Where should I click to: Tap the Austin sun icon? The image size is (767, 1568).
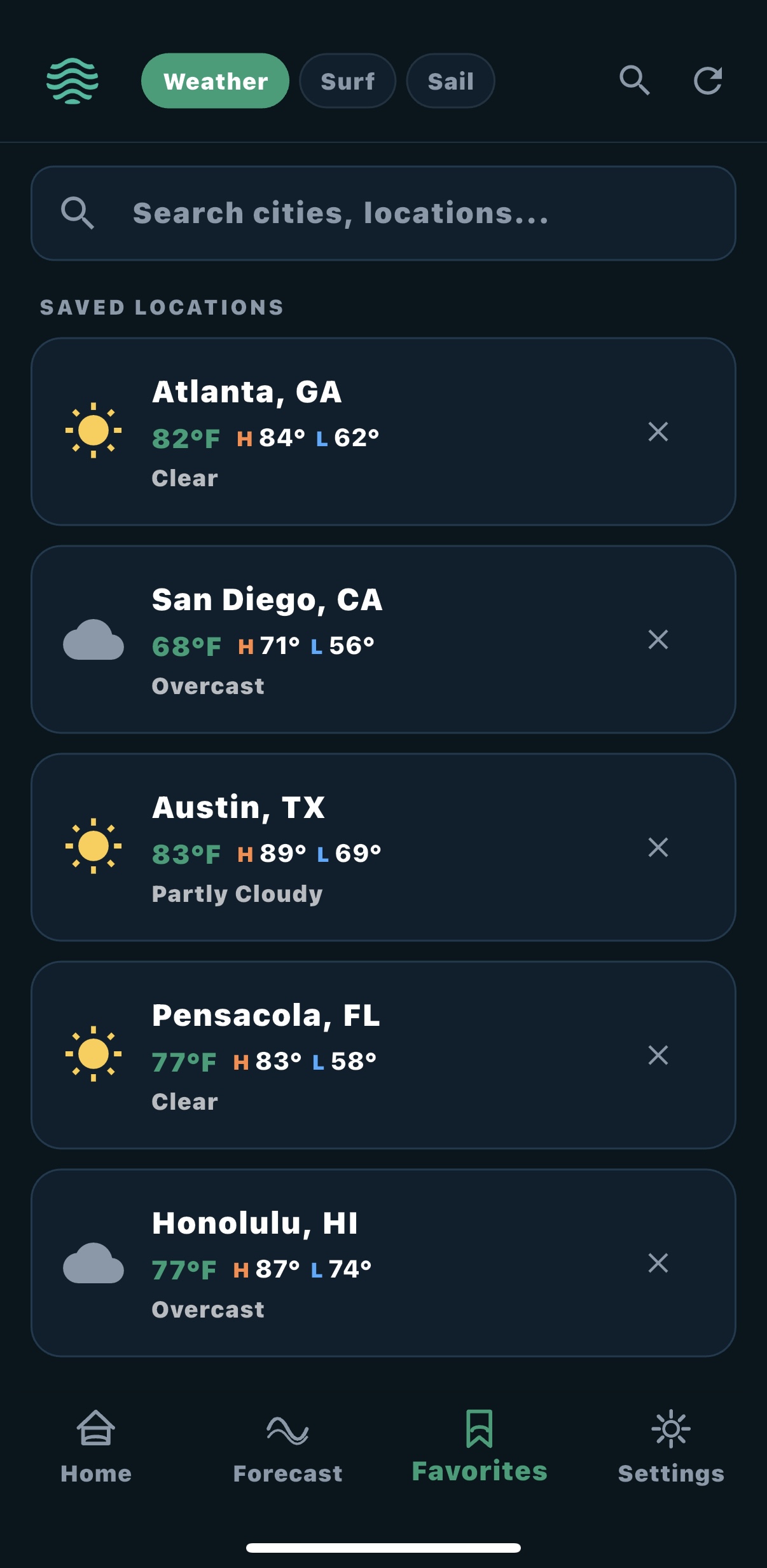click(x=93, y=847)
